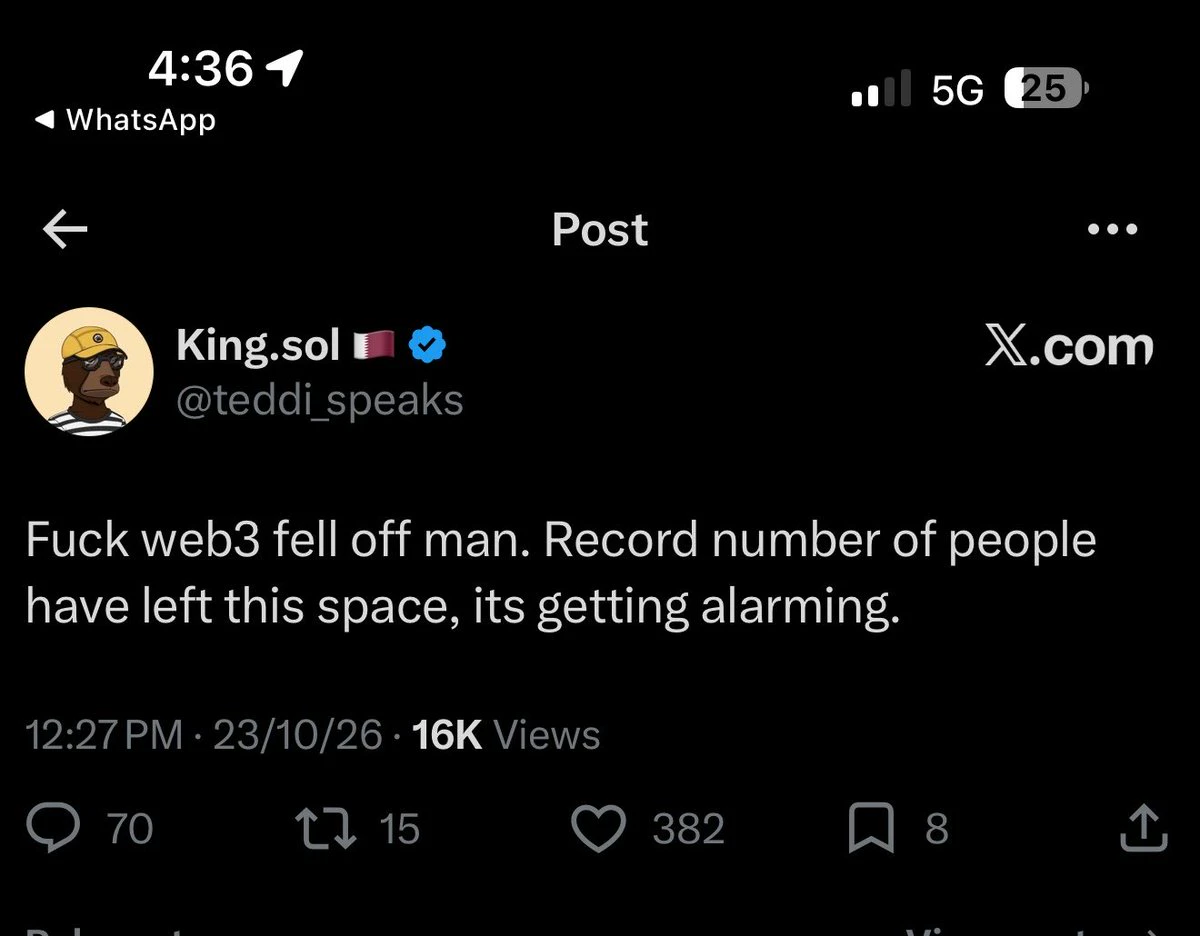Viewport: 1200px width, 936px height.
Task: Tap the blue verified badge
Action: coord(429,346)
